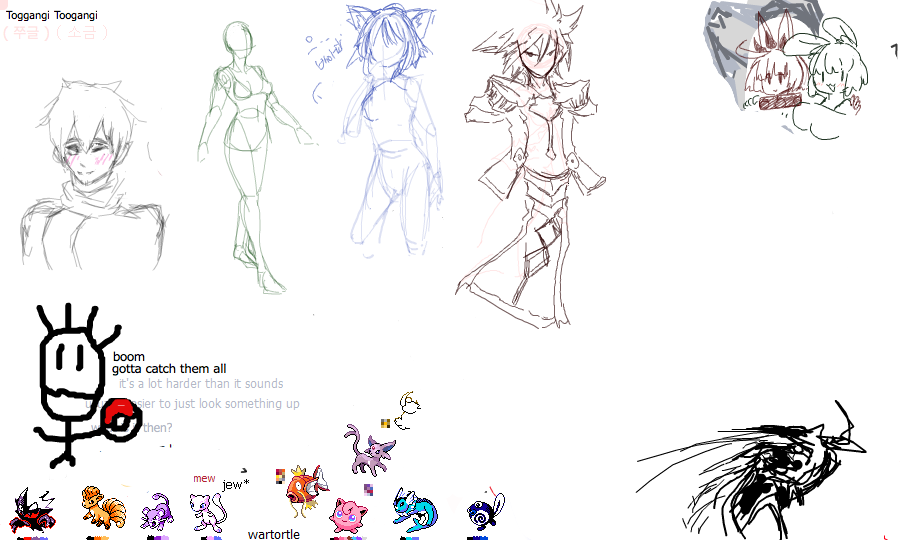Click the purple Rattata sprite
The image size is (900, 540).
tap(157, 511)
